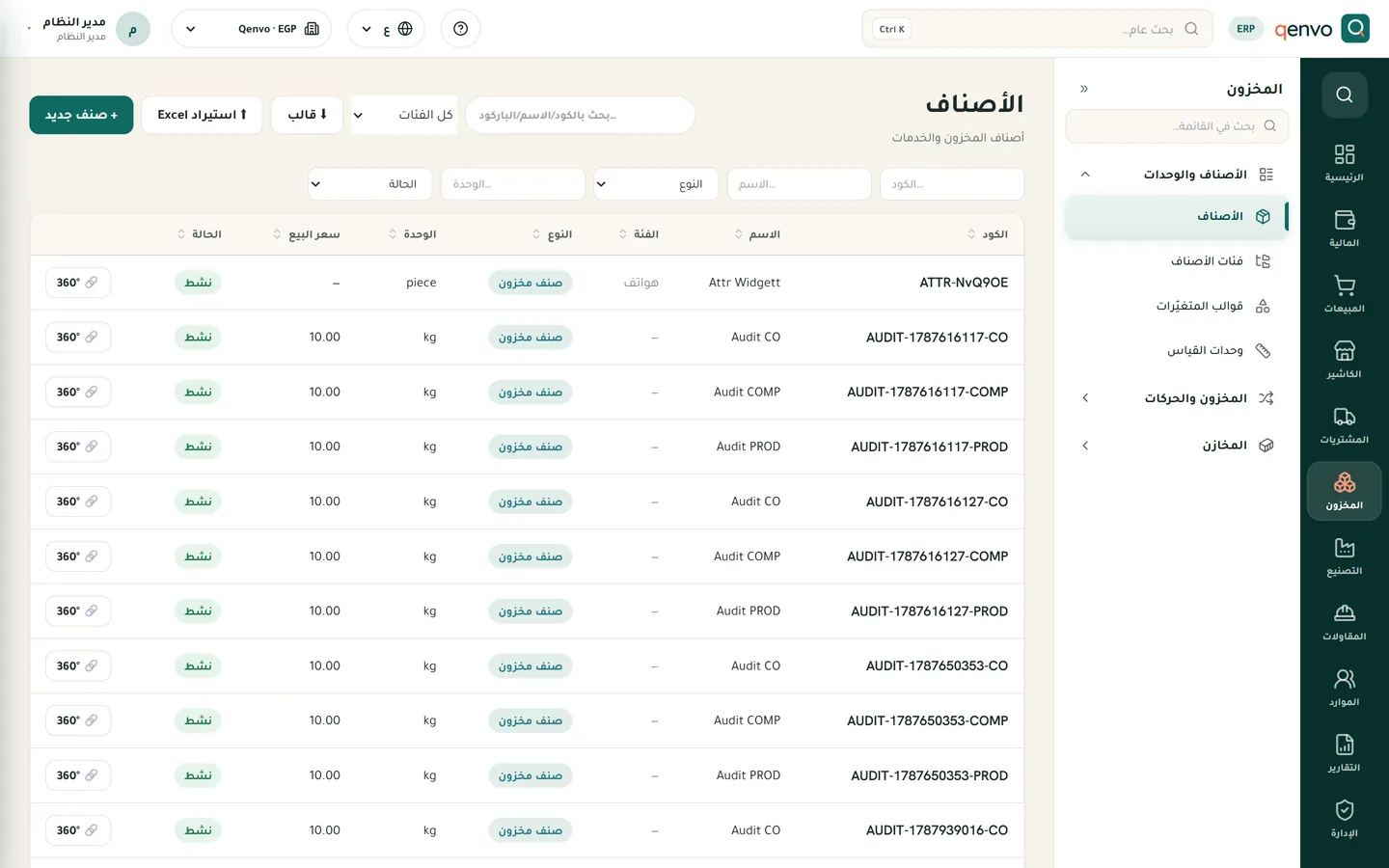Open the Sales (المبيعات) cart icon
The image size is (1389, 868).
tap(1344, 294)
